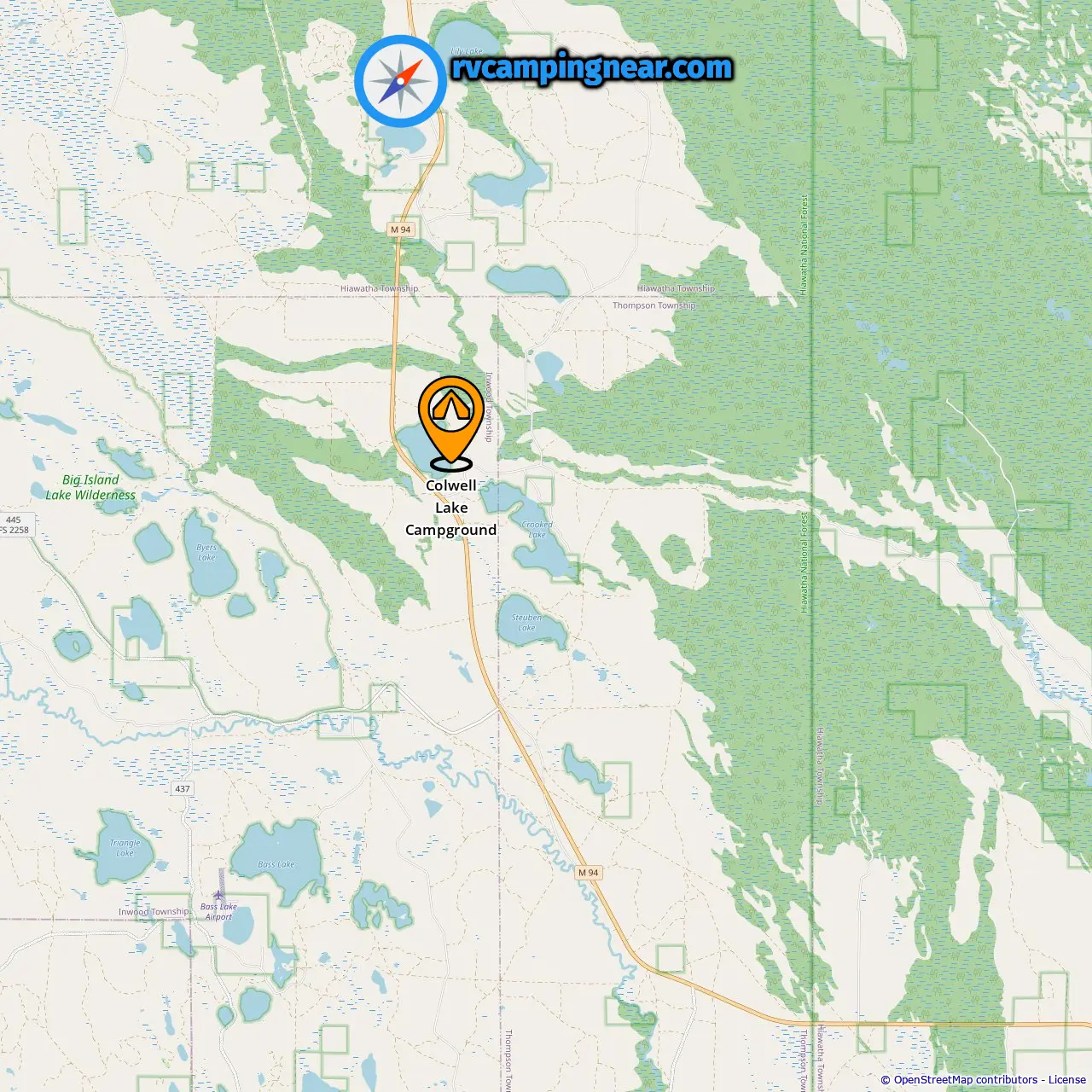Click the Byers Lake label

[x=206, y=553]
